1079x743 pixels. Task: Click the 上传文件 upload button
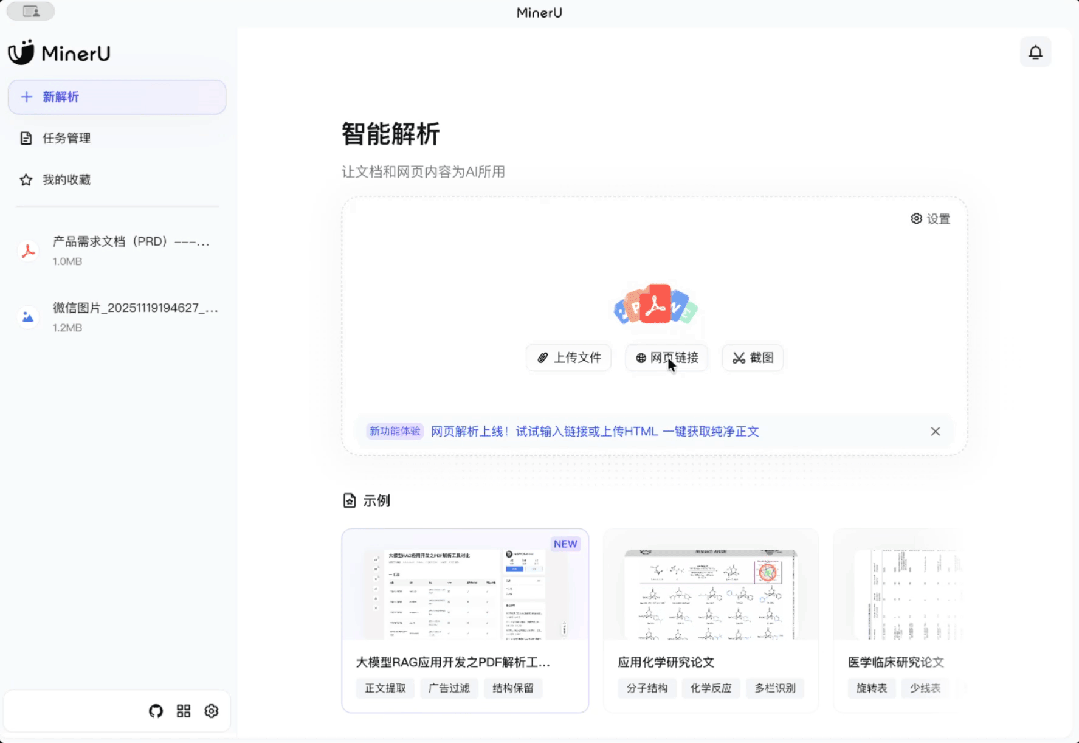coord(568,357)
